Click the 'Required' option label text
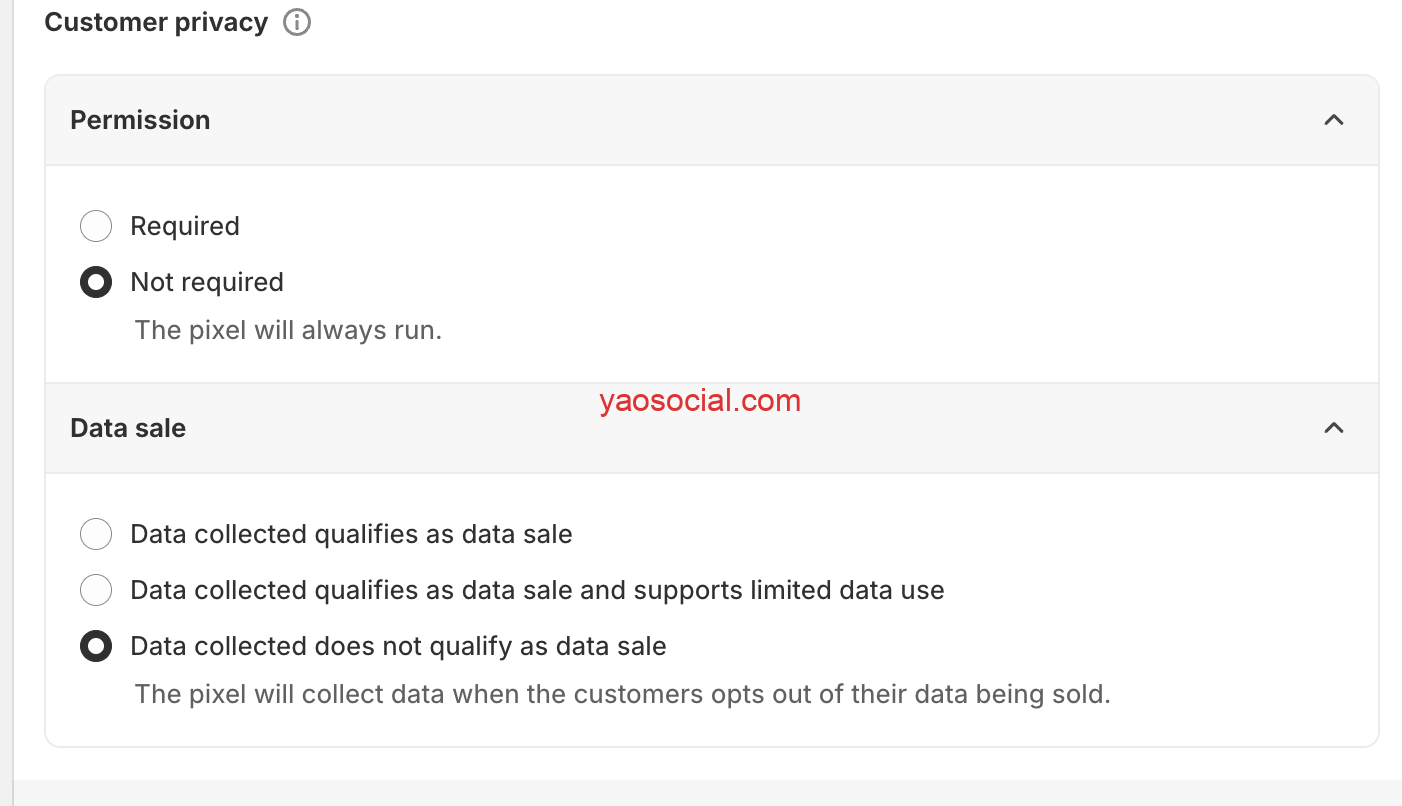Viewport: 1402px width, 806px height. point(185,226)
